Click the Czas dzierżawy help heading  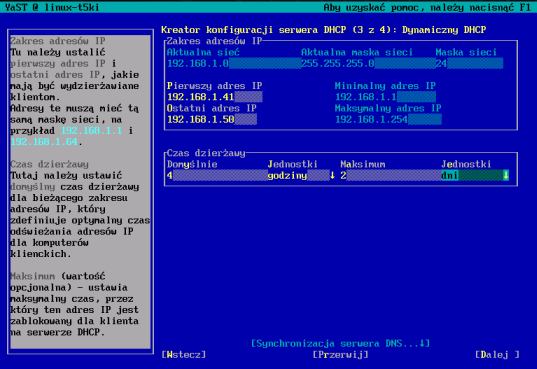49,164
